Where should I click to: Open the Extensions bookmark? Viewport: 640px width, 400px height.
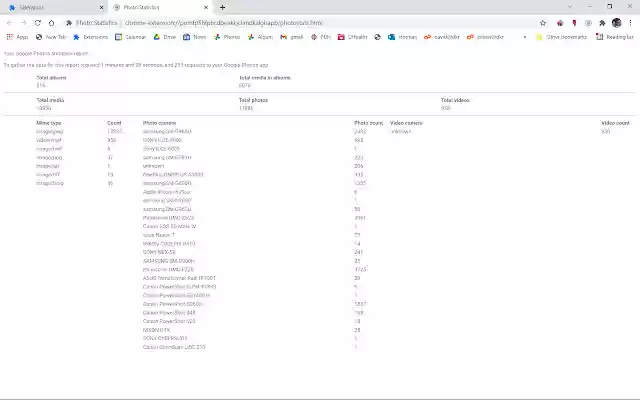pos(91,37)
